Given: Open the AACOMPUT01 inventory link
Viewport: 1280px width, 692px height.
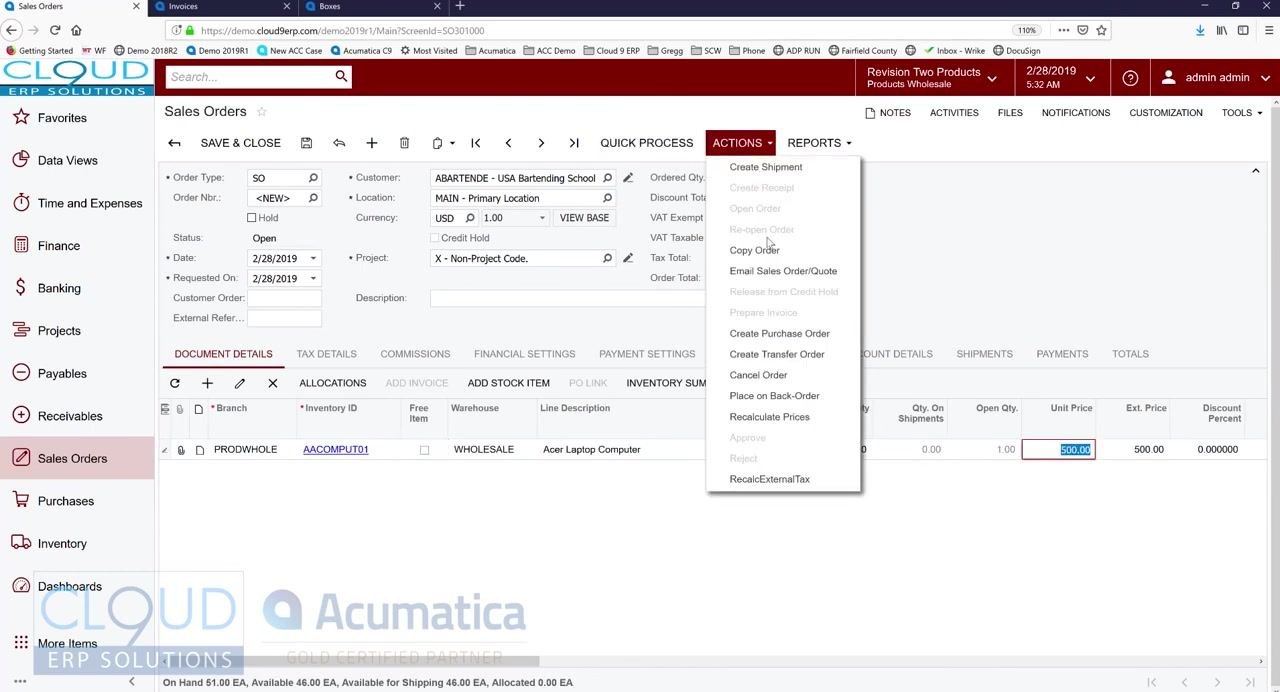Looking at the screenshot, I should click(x=336, y=450).
